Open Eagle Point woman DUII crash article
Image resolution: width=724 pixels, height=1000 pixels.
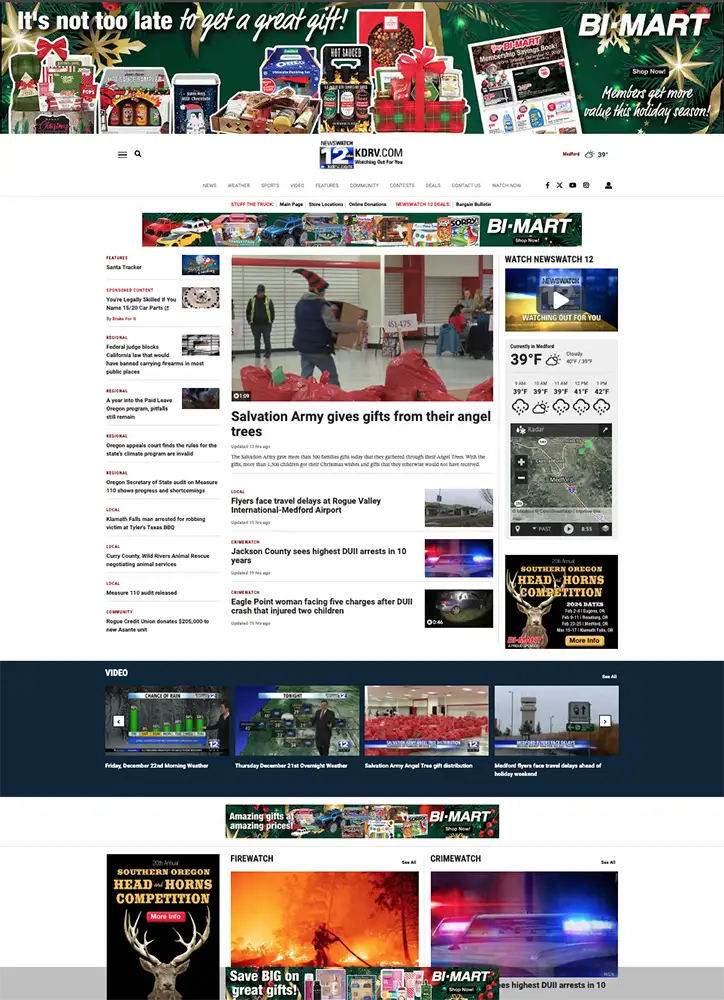tap(322, 606)
